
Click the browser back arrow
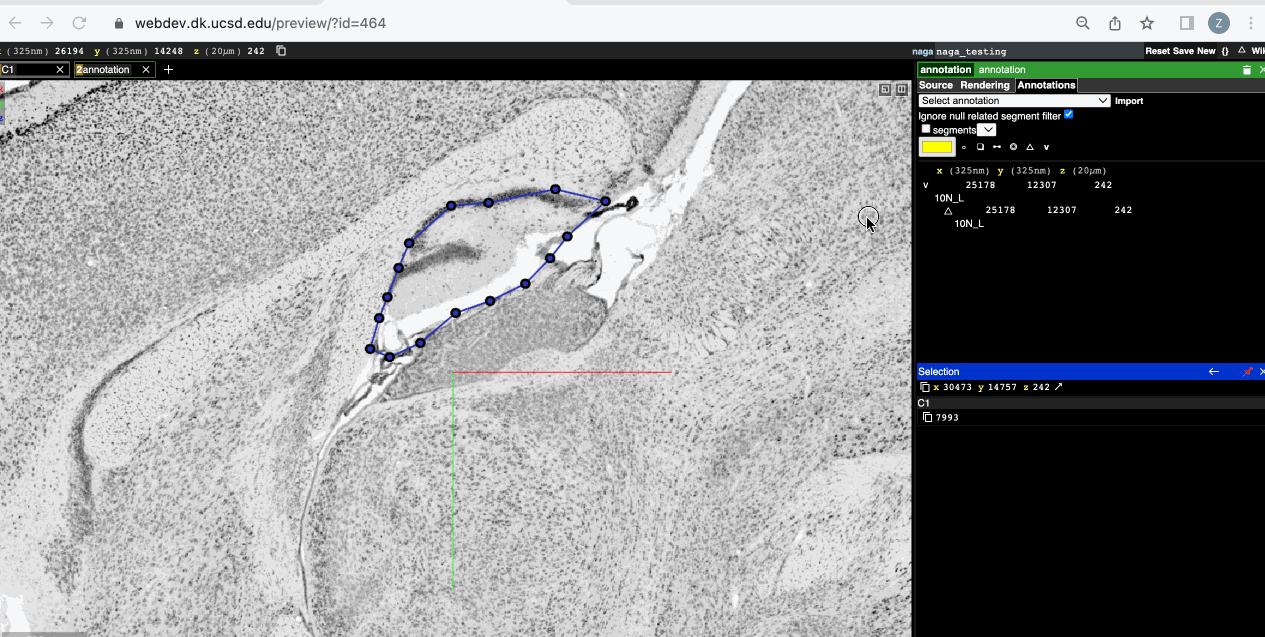coord(15,23)
